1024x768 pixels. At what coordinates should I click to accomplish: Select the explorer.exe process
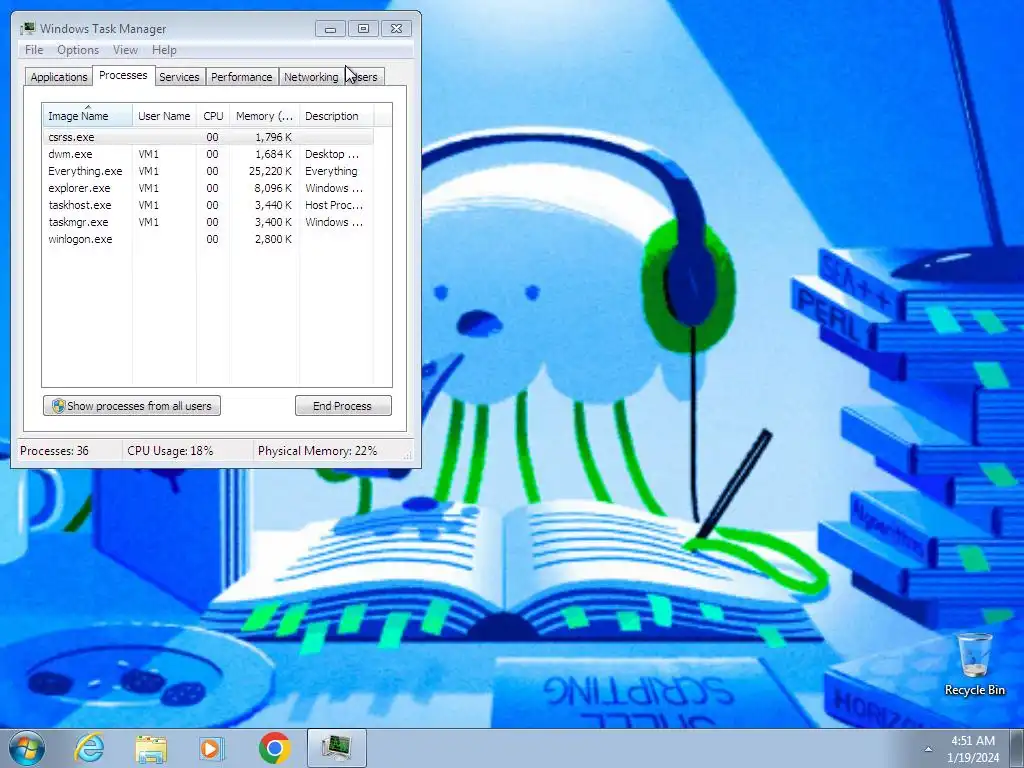(208, 188)
